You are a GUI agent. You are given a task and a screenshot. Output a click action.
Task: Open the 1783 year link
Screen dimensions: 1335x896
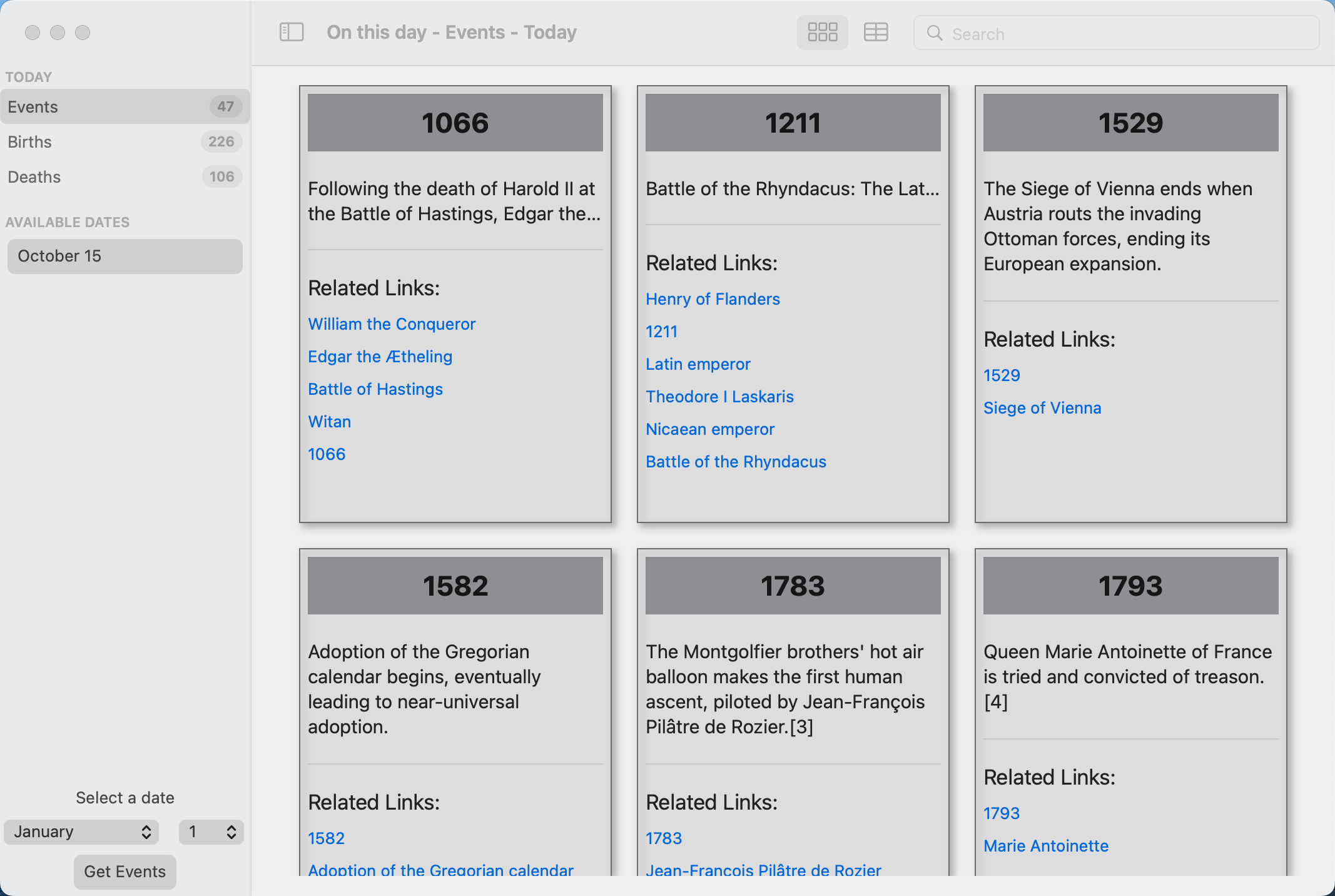click(664, 838)
